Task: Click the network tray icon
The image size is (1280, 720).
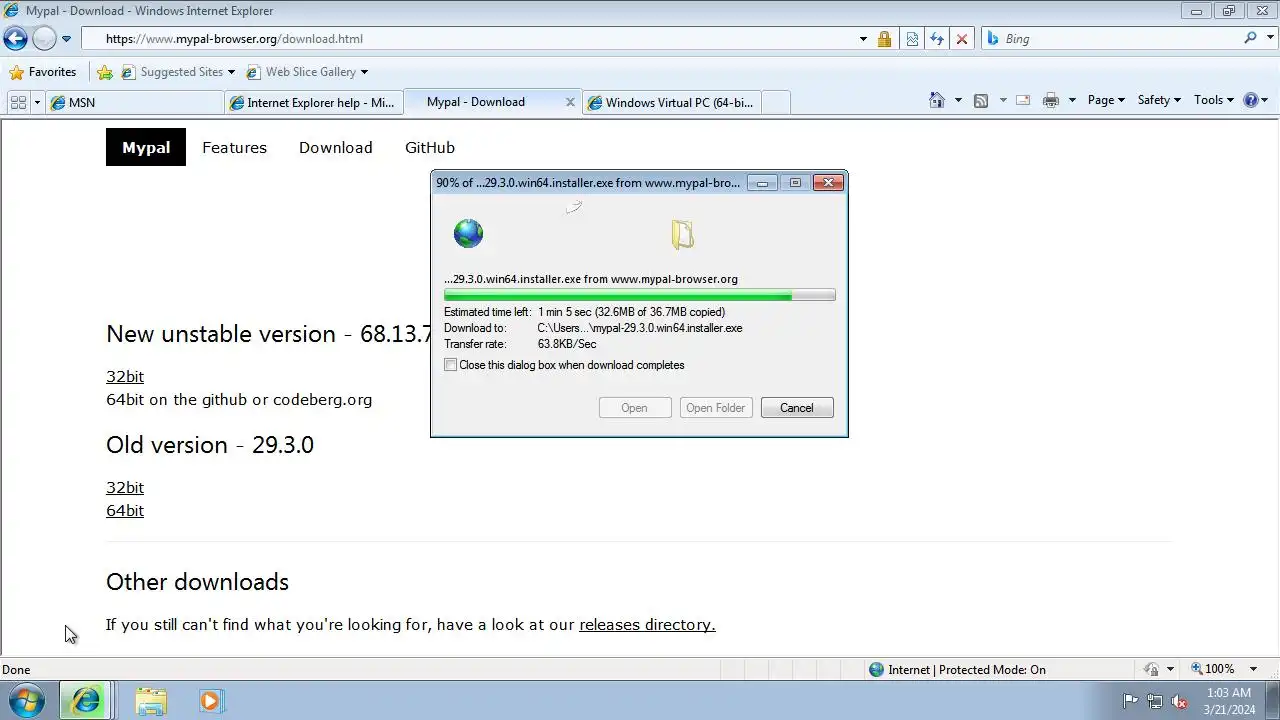Action: (x=1155, y=701)
